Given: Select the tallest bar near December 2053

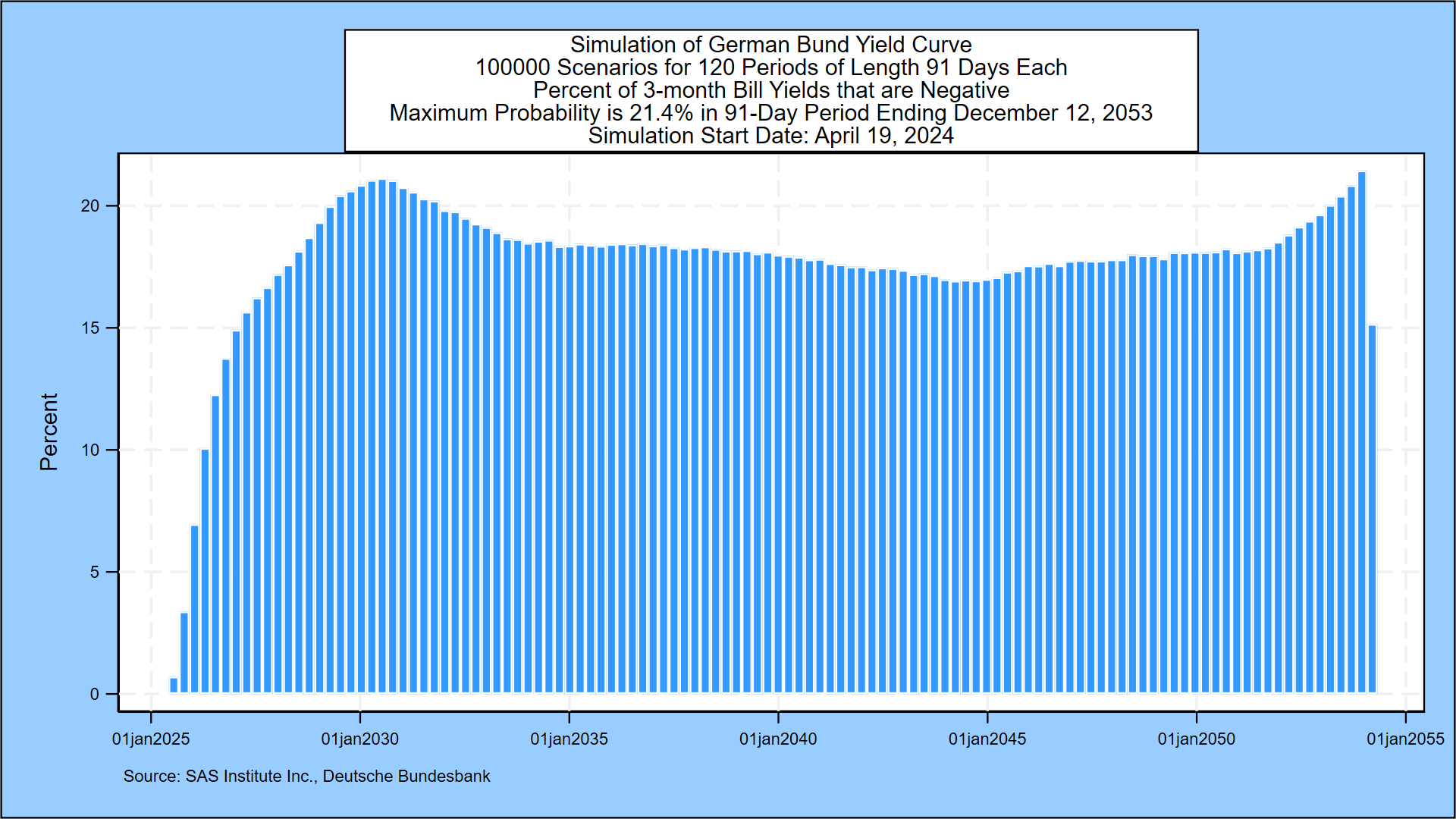Looking at the screenshot, I should (x=1361, y=432).
